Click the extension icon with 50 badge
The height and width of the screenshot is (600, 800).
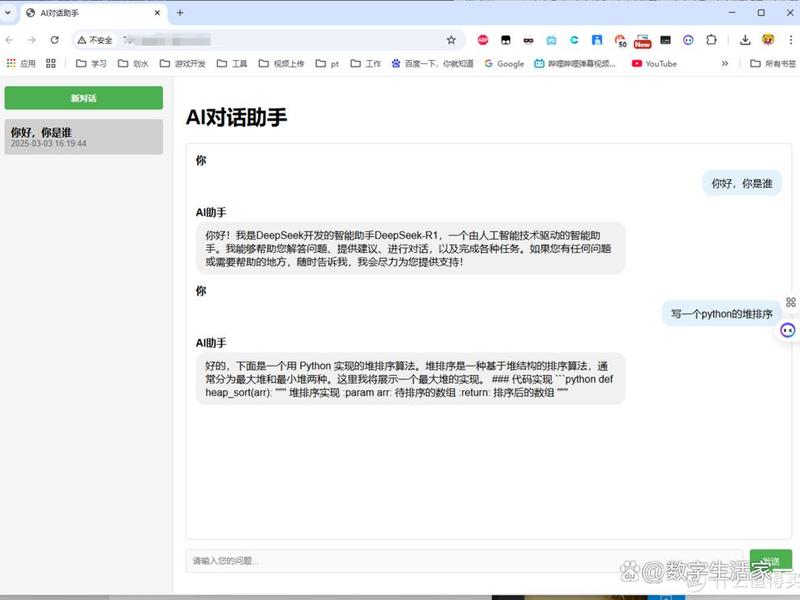pos(620,40)
